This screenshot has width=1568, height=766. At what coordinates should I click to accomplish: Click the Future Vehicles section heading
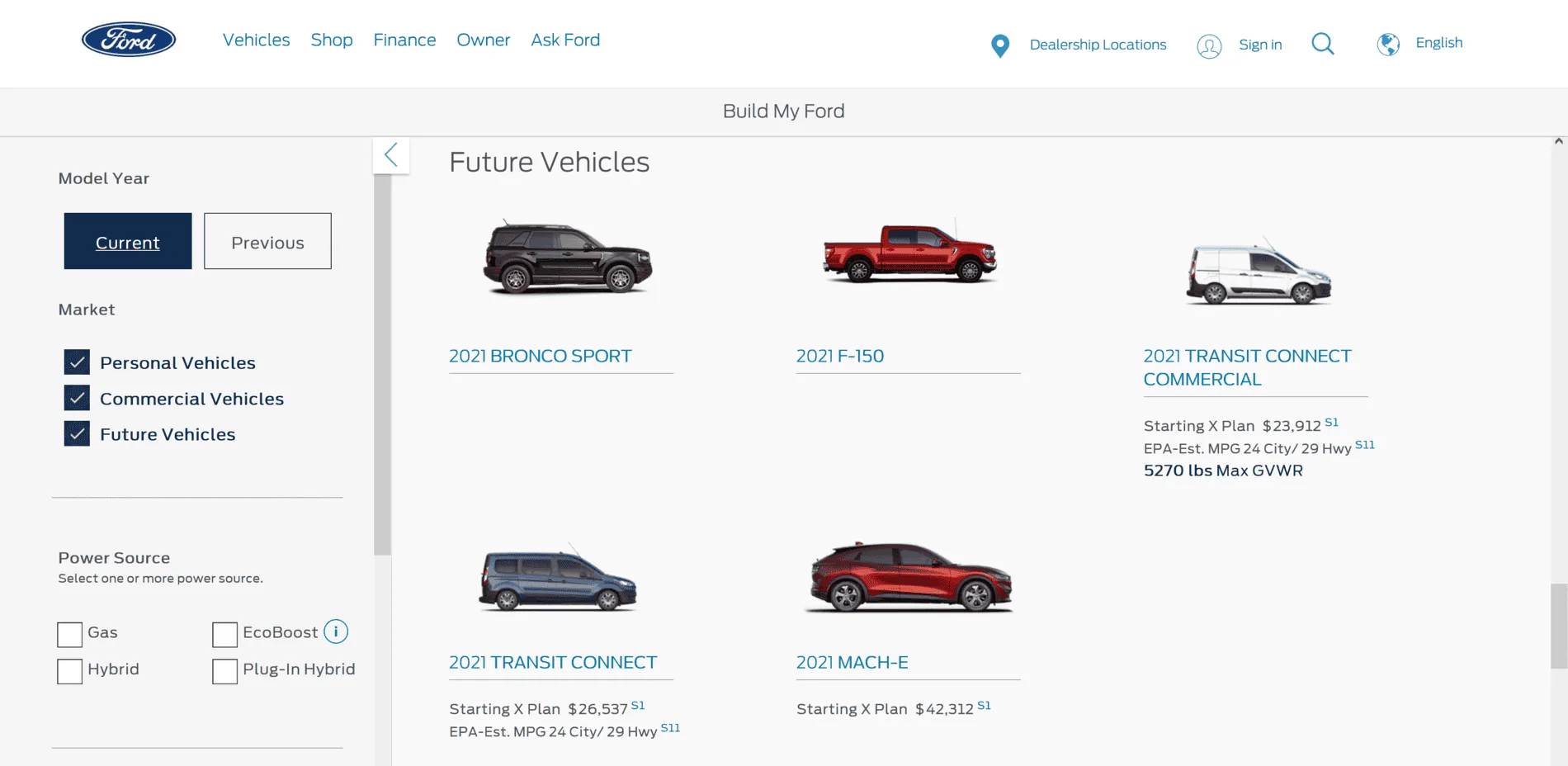pos(550,162)
